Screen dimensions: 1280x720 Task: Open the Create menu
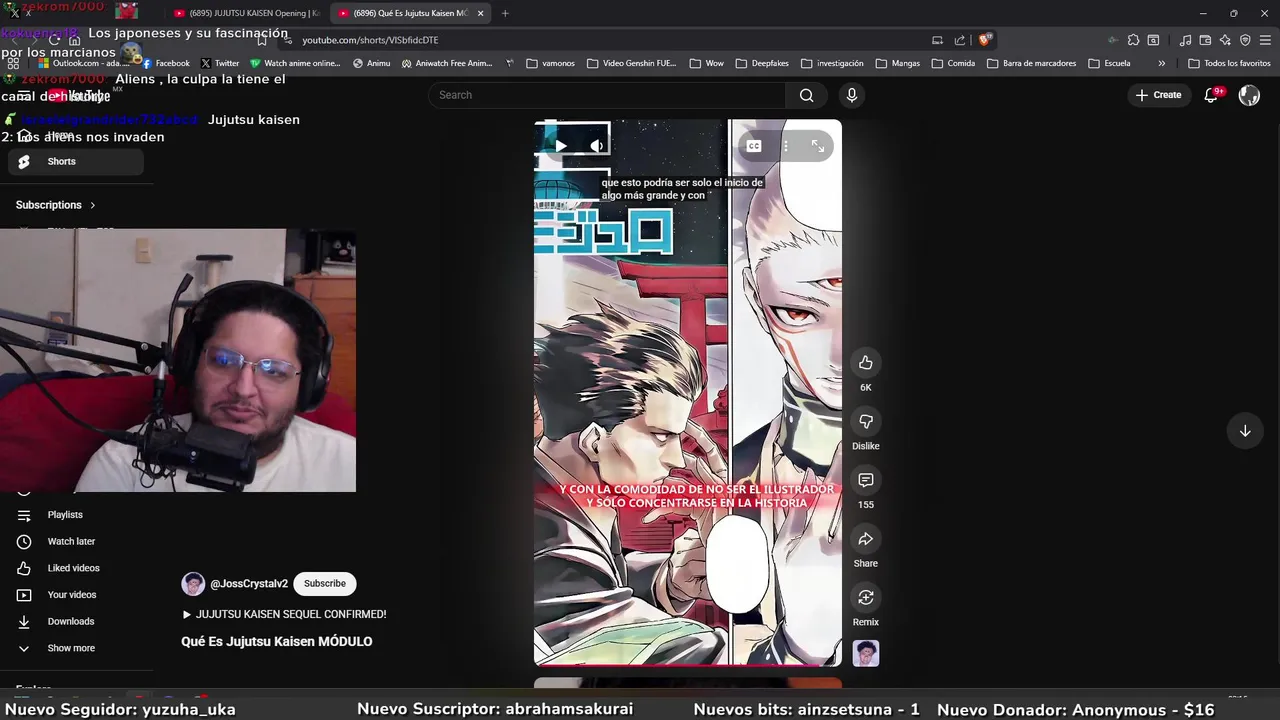[1159, 95]
